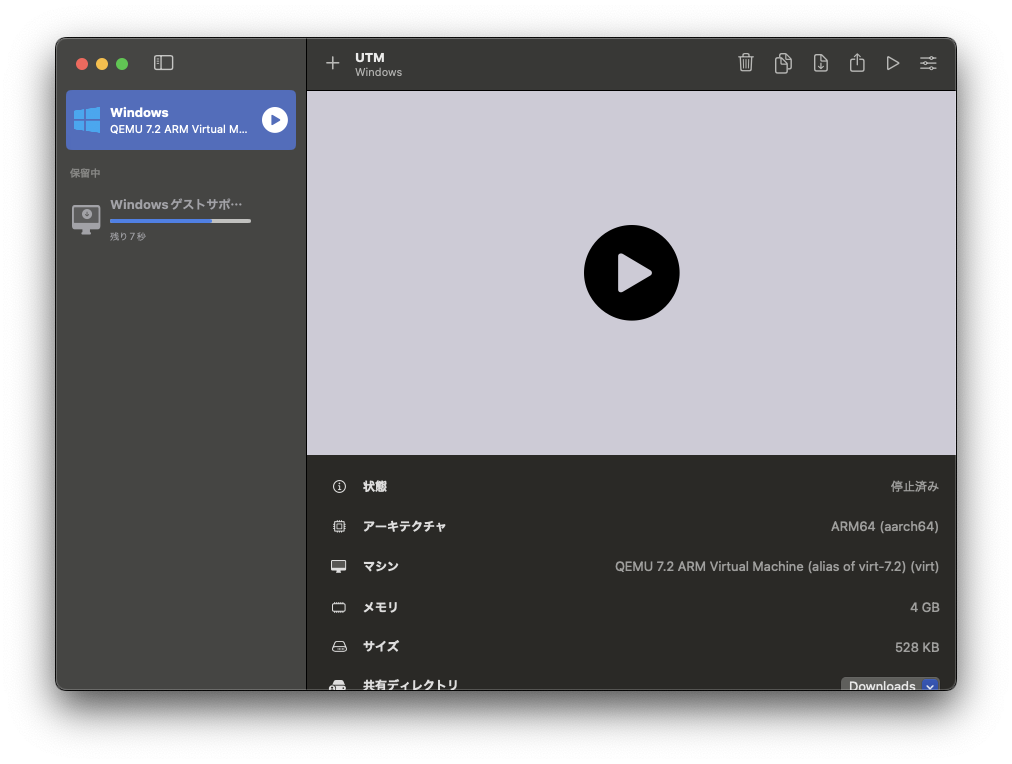This screenshot has height=764, width=1012.
Task: Click the ARM64 (aarch64) value
Action: [884, 526]
